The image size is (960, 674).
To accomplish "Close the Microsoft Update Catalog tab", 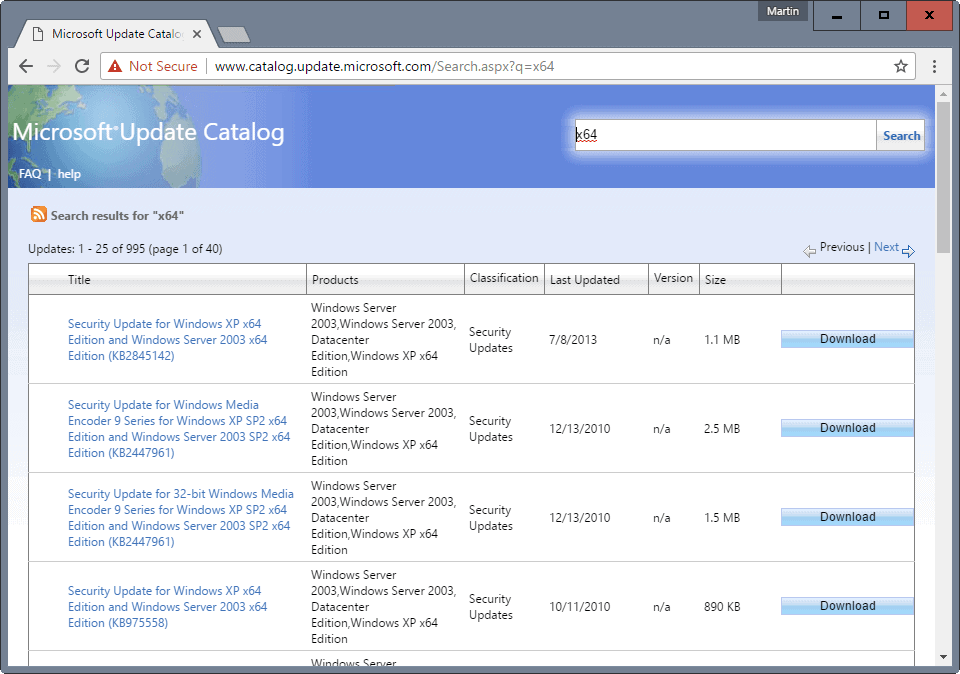I will [x=197, y=34].
